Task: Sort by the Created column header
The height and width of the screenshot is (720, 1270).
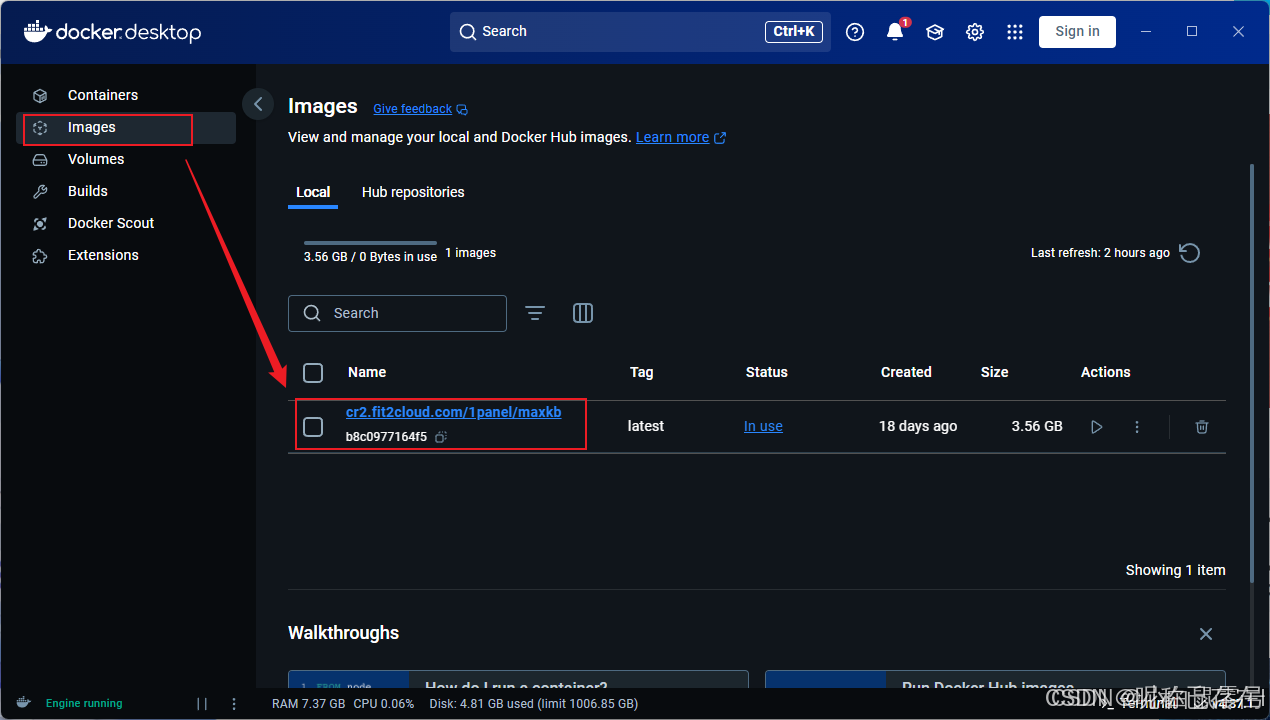Action: (906, 372)
